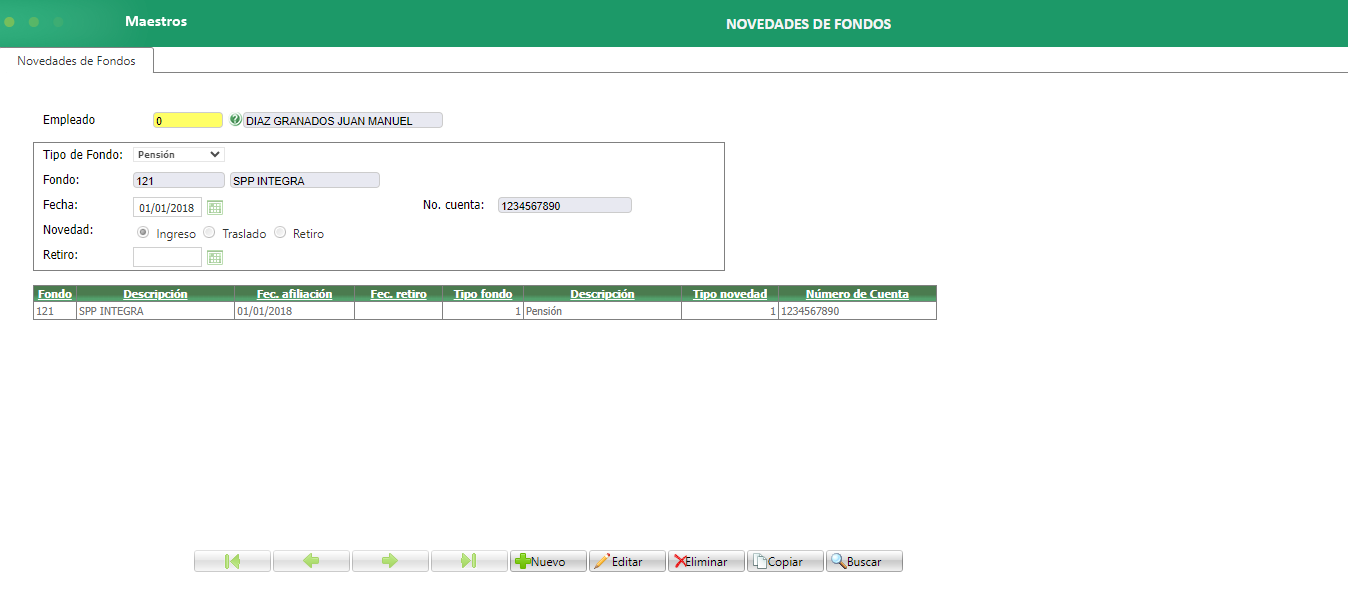Open the Tipo de Fondo dropdown
The height and width of the screenshot is (592, 1348).
click(178, 154)
